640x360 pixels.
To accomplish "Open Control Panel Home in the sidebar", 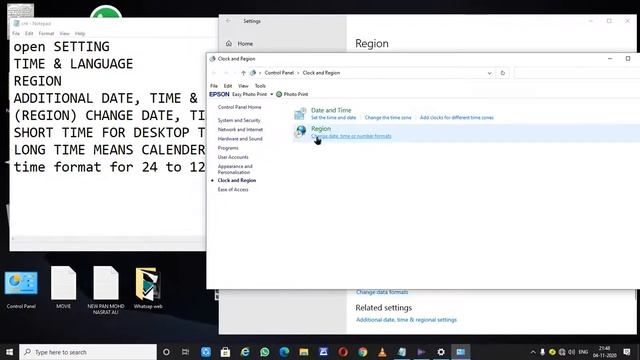I will coord(239,107).
